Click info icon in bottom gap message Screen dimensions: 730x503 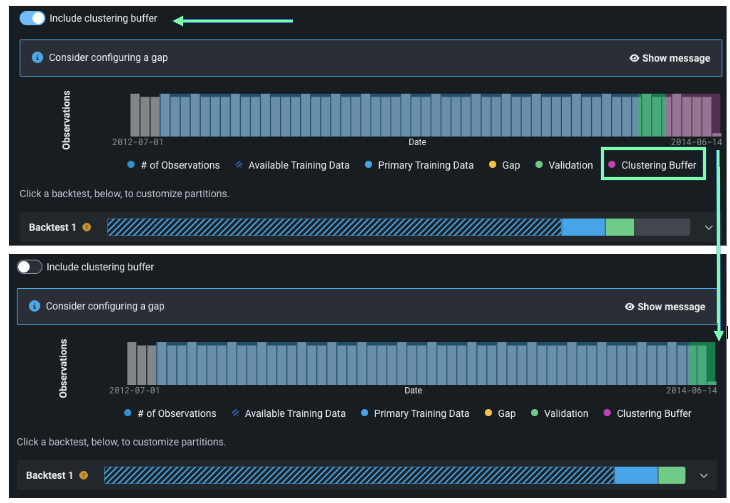click(35, 306)
